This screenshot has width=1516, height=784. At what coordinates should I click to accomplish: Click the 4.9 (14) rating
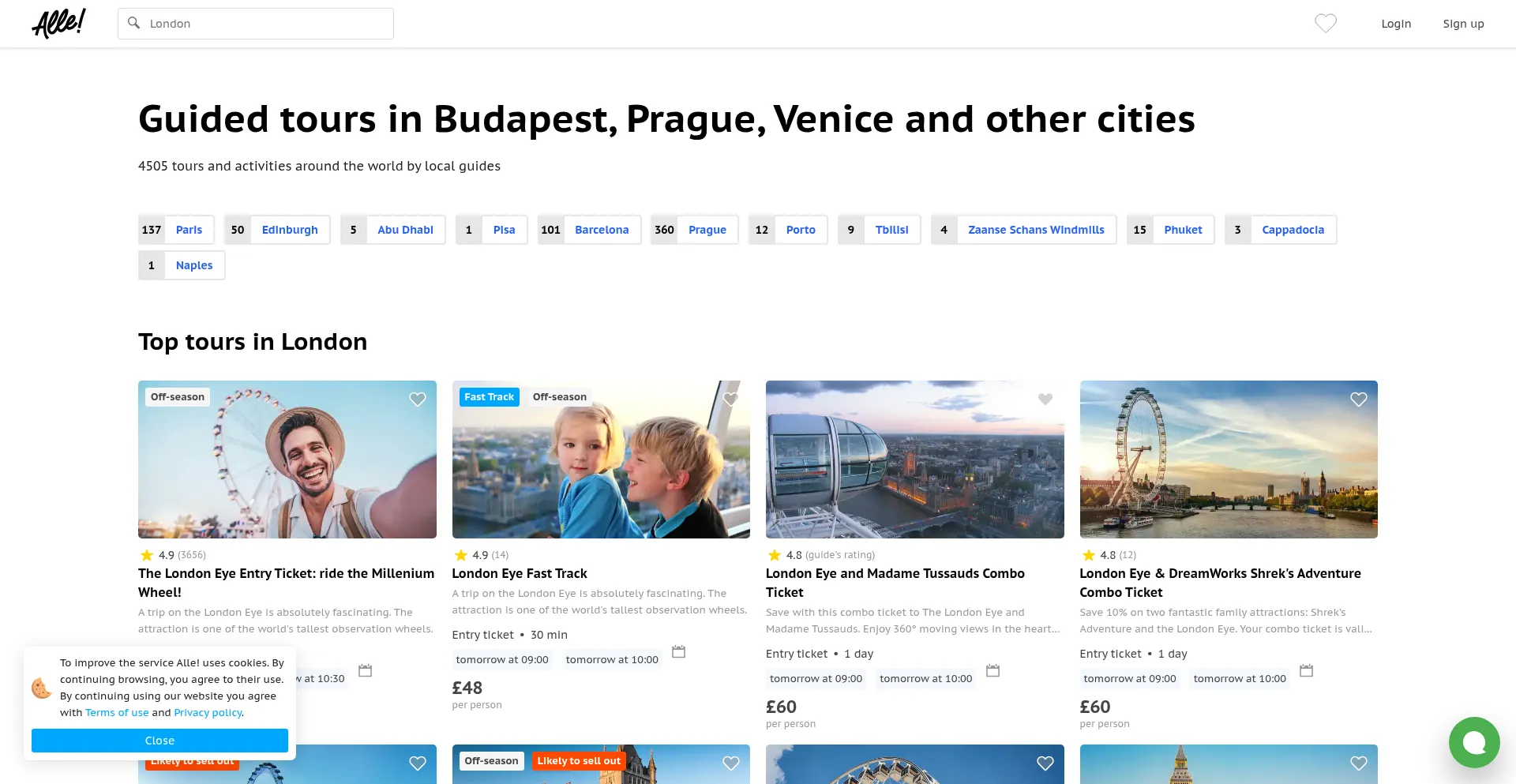pos(482,555)
